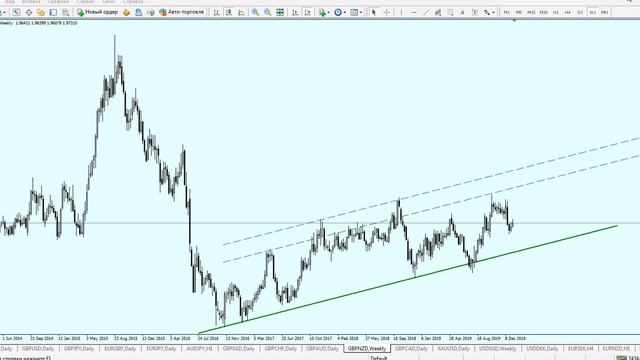
Task: Open the Data Window crosshair icon
Action: (29, 13)
